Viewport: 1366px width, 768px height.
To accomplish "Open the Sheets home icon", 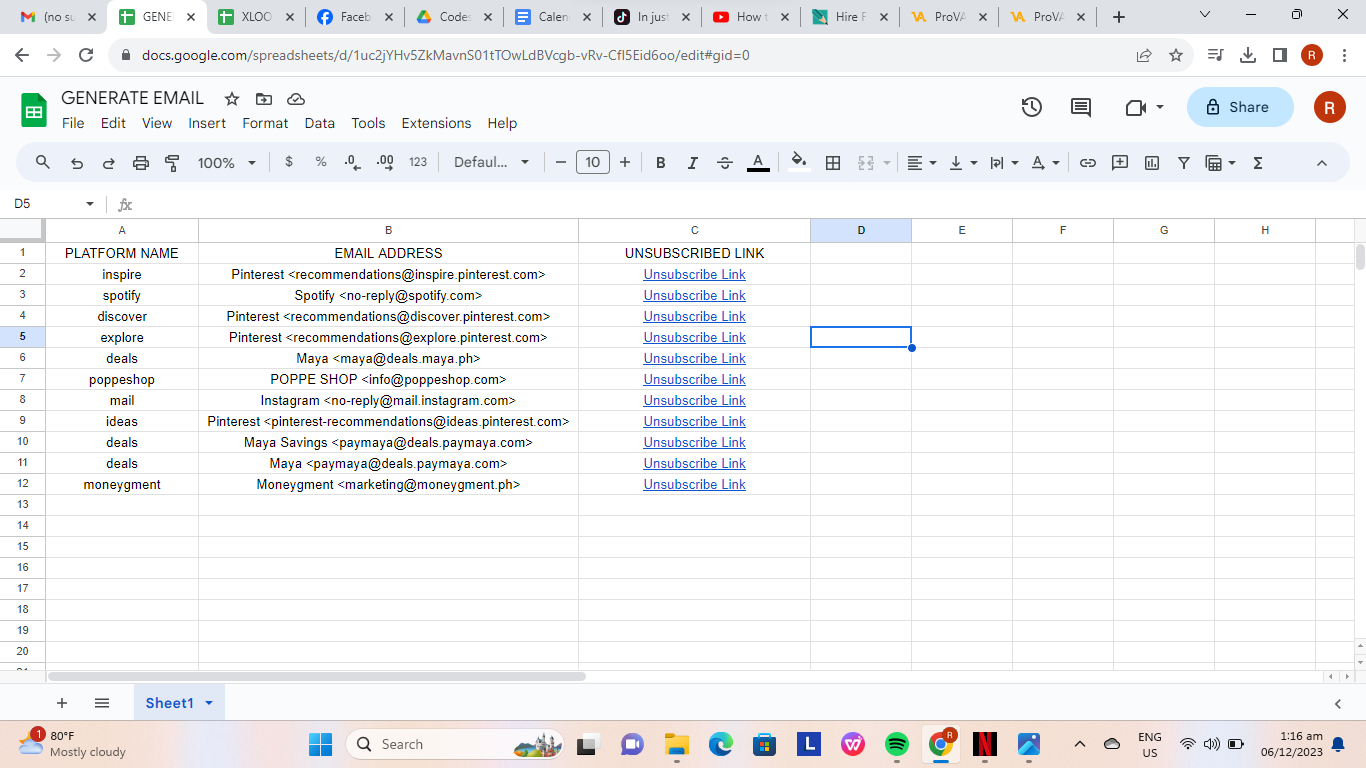I will pyautogui.click(x=34, y=110).
